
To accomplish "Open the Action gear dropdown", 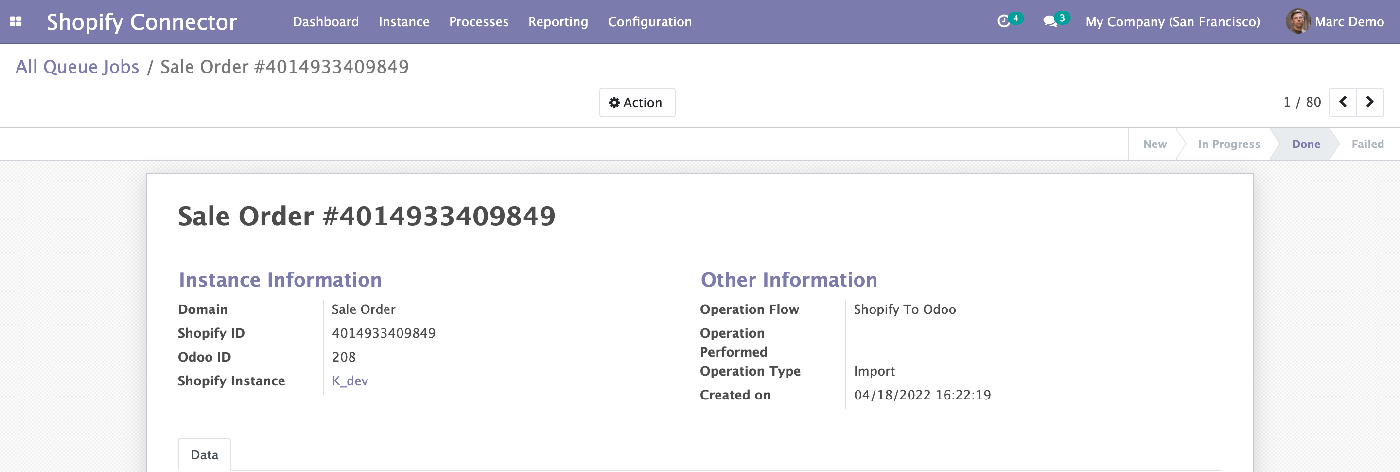I will pos(637,102).
